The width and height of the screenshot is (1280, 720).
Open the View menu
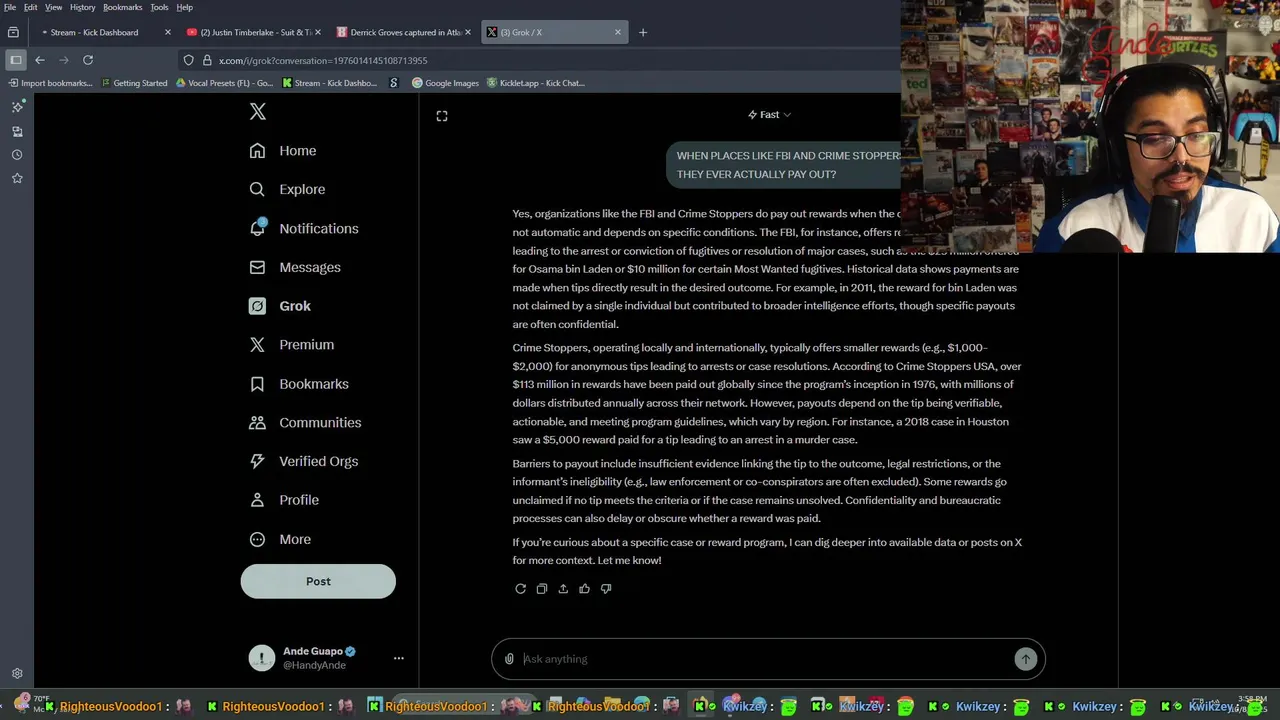click(x=54, y=7)
